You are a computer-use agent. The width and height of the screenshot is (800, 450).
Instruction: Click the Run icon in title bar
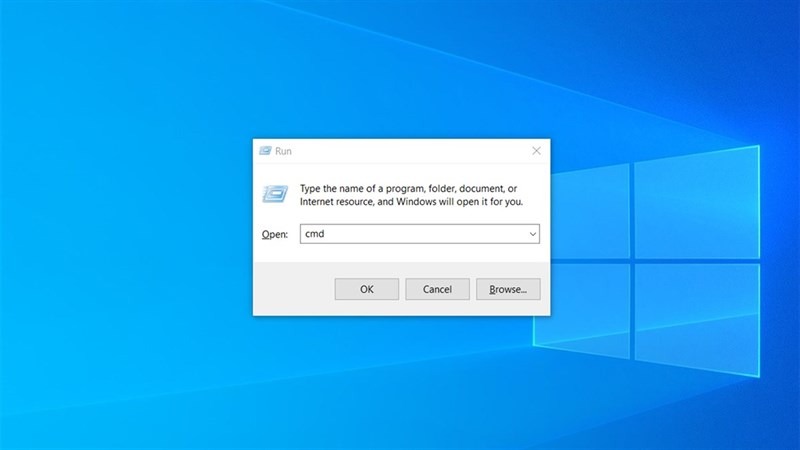click(x=265, y=151)
